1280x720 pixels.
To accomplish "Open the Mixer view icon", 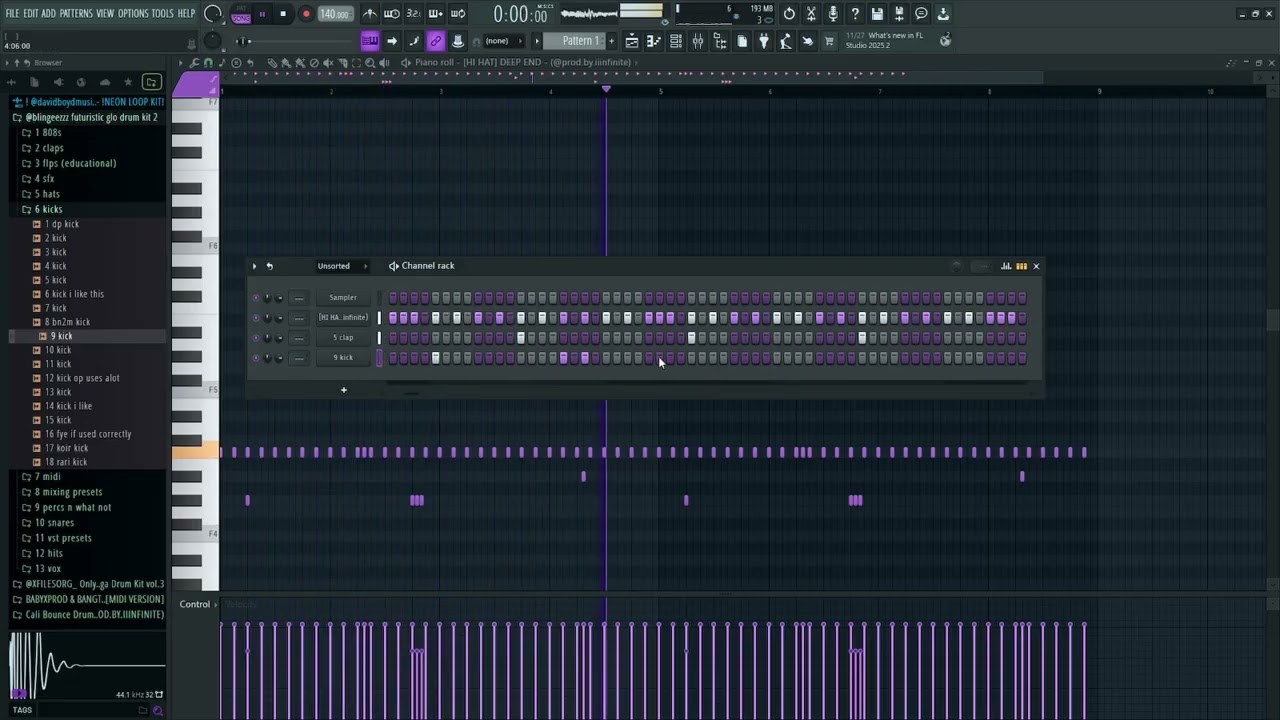I will pos(698,41).
